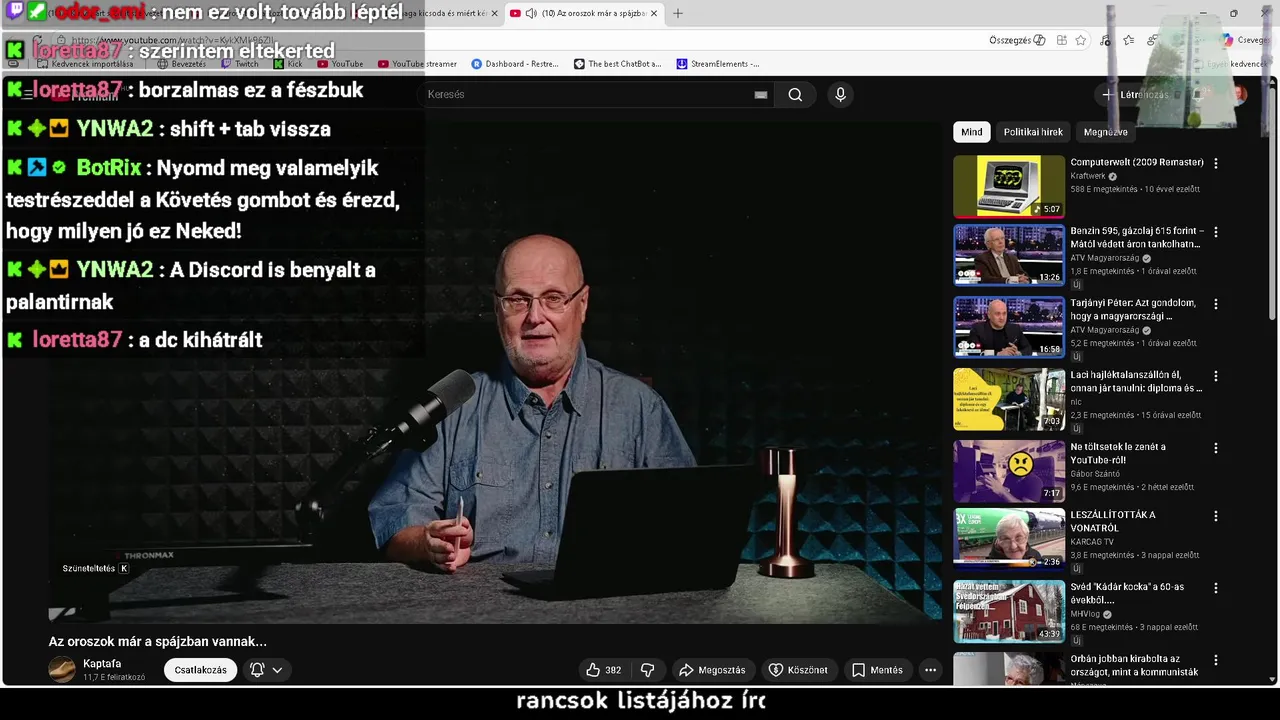Open options menu for Computerwelt video
This screenshot has height=720, width=1280.
(x=1216, y=163)
